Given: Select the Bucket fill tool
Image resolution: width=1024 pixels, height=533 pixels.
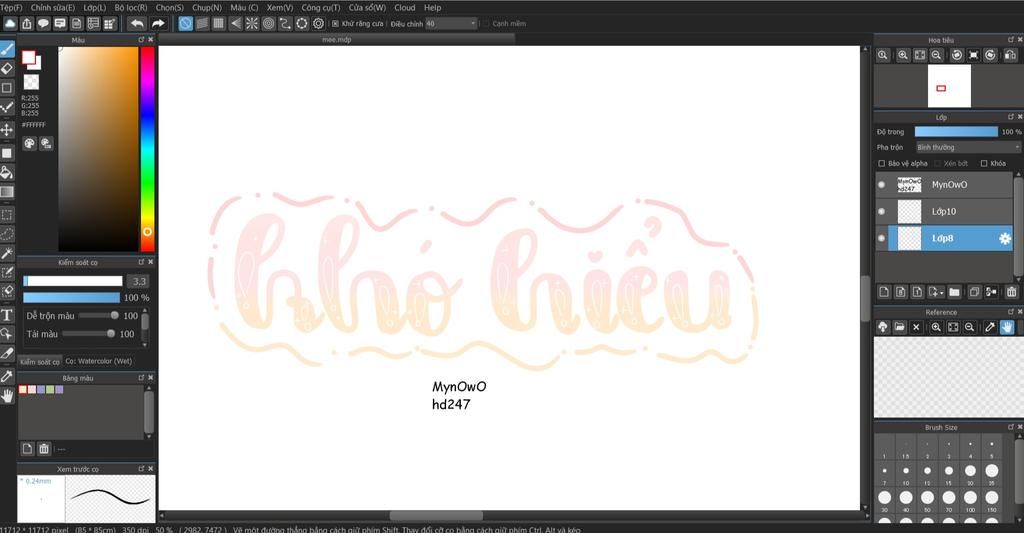Looking at the screenshot, I should click(7, 172).
